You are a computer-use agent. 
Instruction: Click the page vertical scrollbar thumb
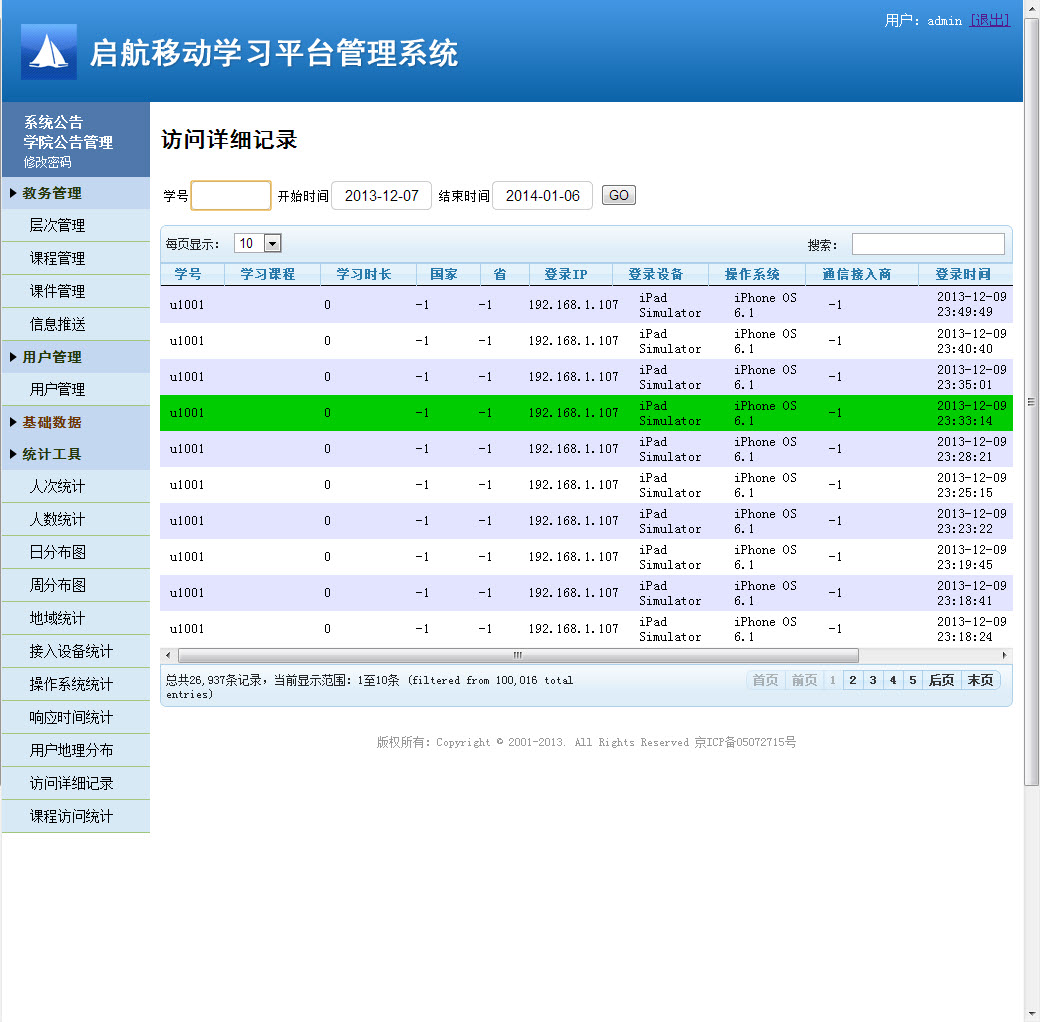1031,402
